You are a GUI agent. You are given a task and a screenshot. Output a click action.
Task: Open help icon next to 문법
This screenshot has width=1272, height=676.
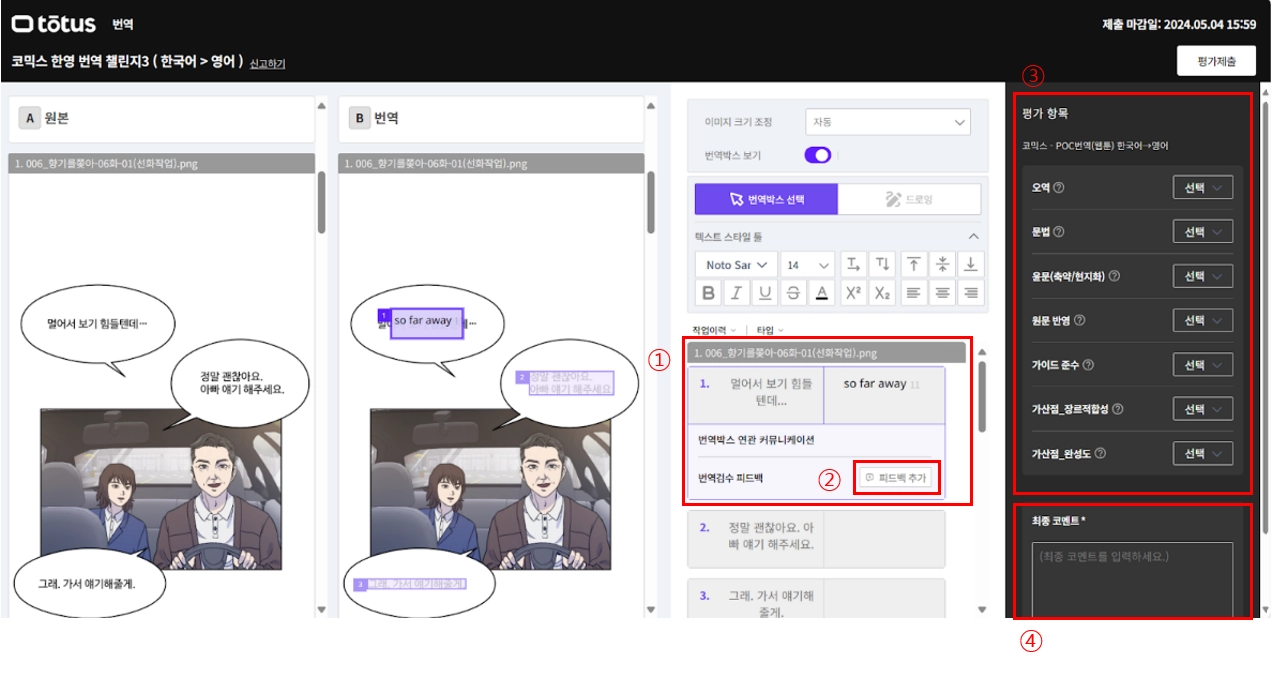point(1059,232)
